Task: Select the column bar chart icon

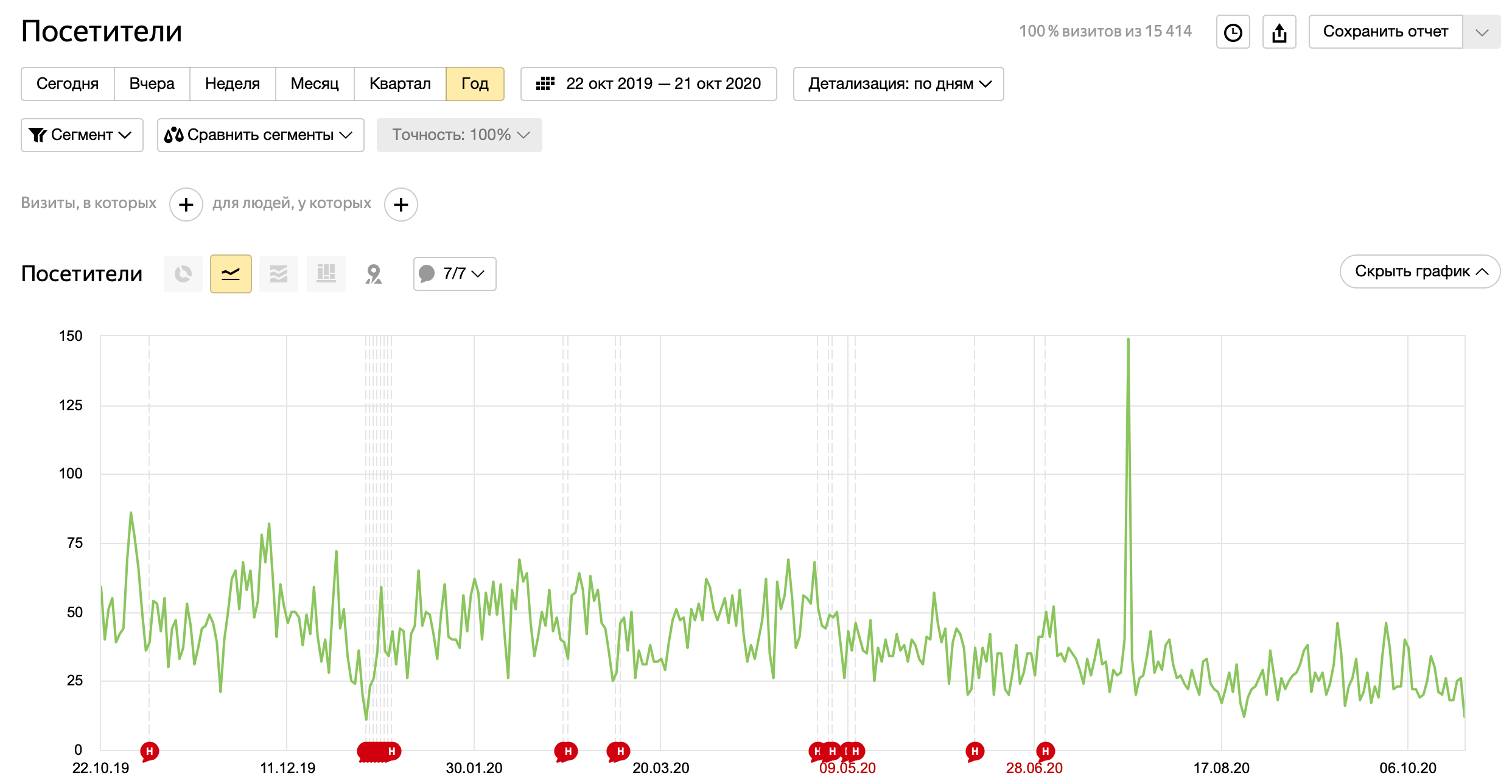Action: tap(326, 274)
